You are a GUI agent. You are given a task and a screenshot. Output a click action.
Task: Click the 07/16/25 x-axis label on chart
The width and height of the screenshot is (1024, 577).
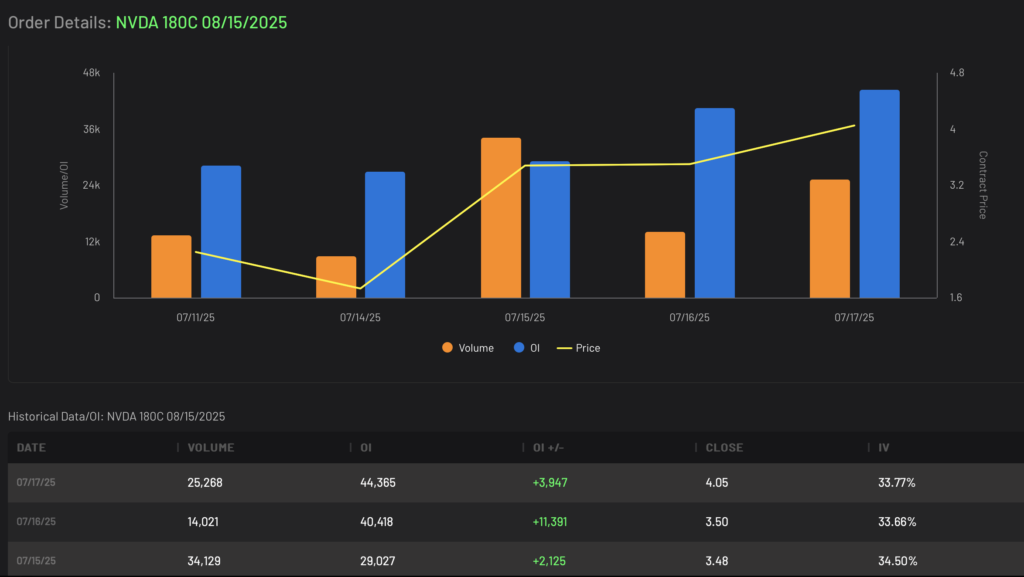pos(689,317)
